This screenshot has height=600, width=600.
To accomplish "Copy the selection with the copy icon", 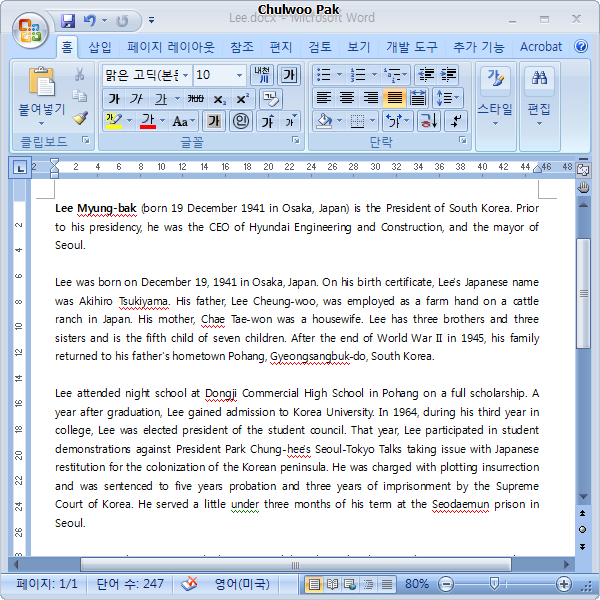I will 80,96.
